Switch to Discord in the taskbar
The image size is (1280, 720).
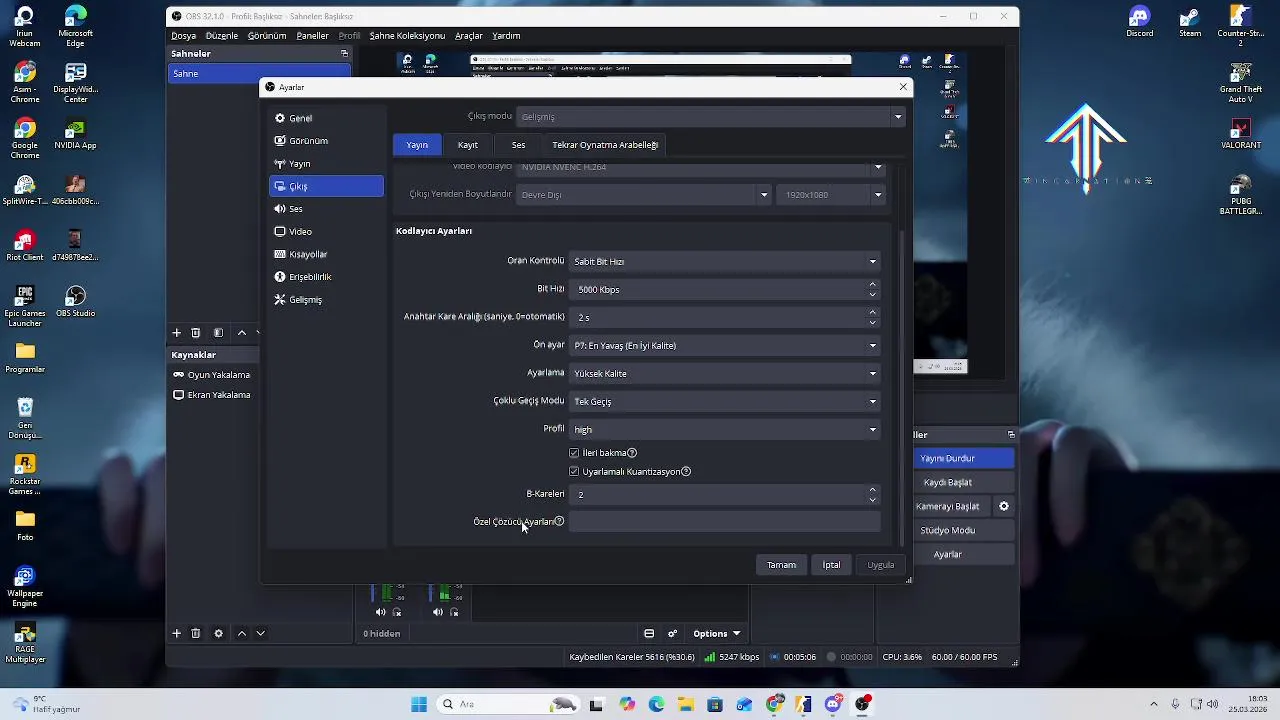pos(833,704)
